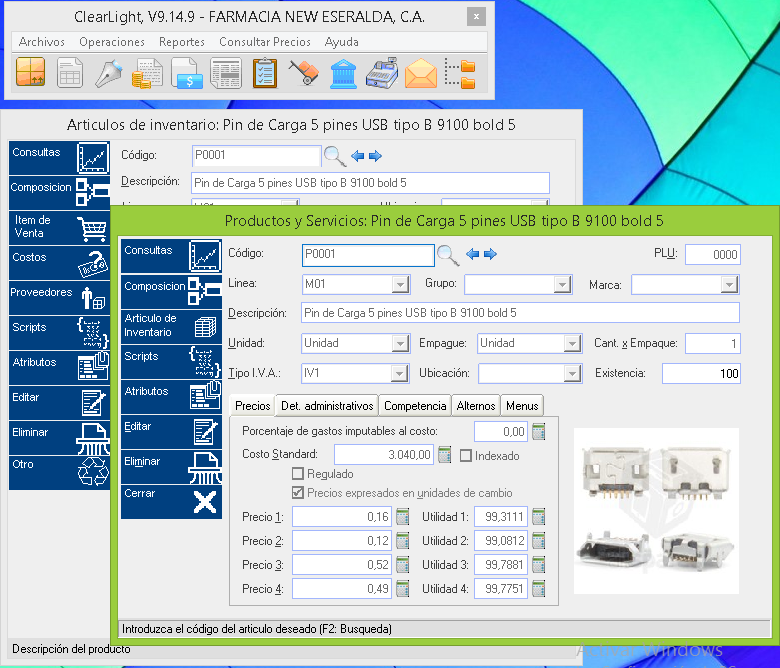780x668 pixels.
Task: Switch to the Competencia tab
Action: [x=415, y=406]
